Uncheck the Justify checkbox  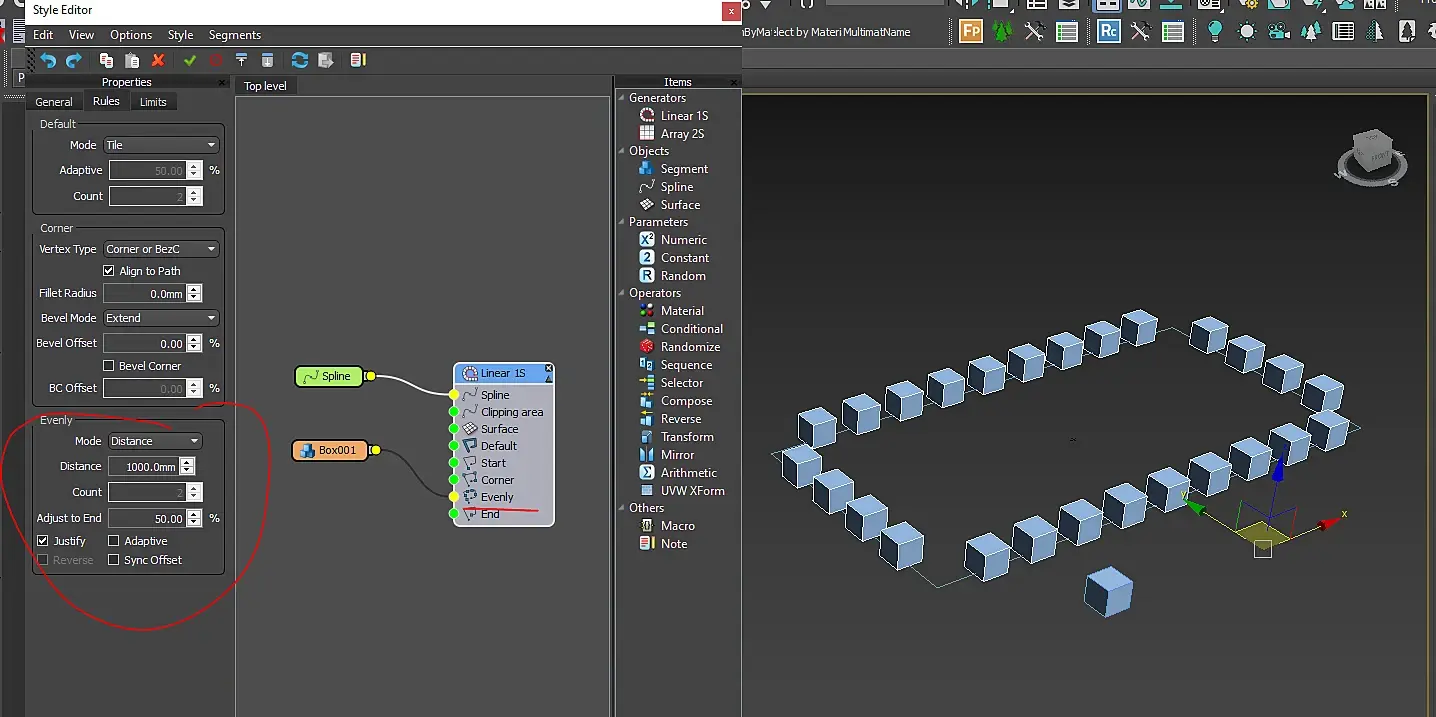tap(43, 541)
